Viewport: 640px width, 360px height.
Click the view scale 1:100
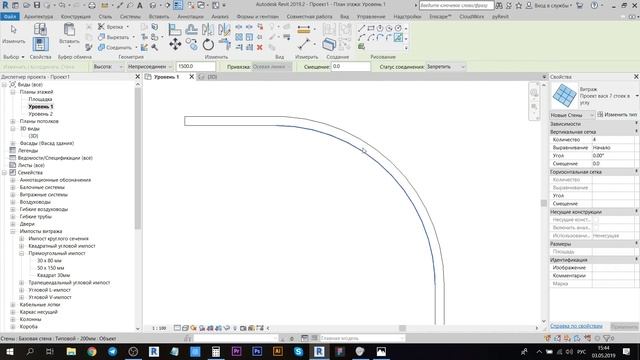pyautogui.click(x=159, y=328)
